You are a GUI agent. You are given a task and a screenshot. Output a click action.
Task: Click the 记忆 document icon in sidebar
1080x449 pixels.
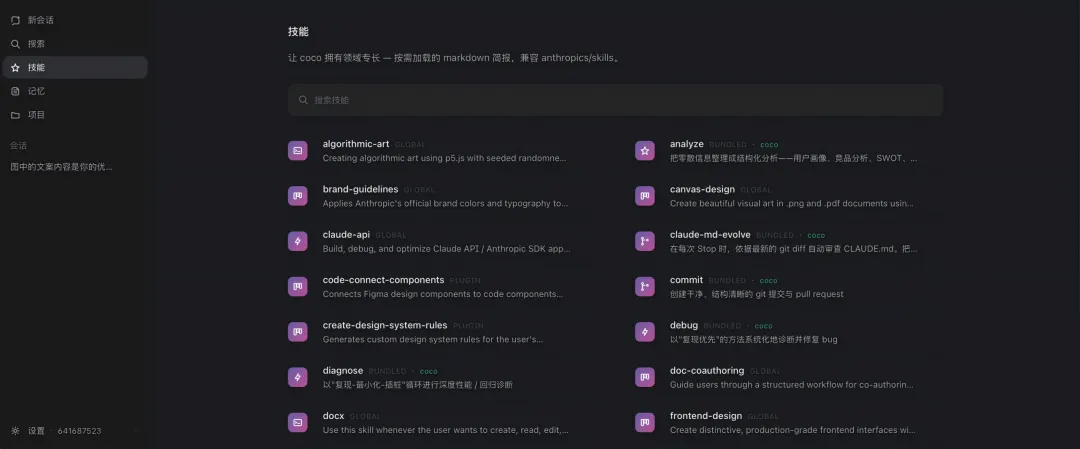point(15,91)
